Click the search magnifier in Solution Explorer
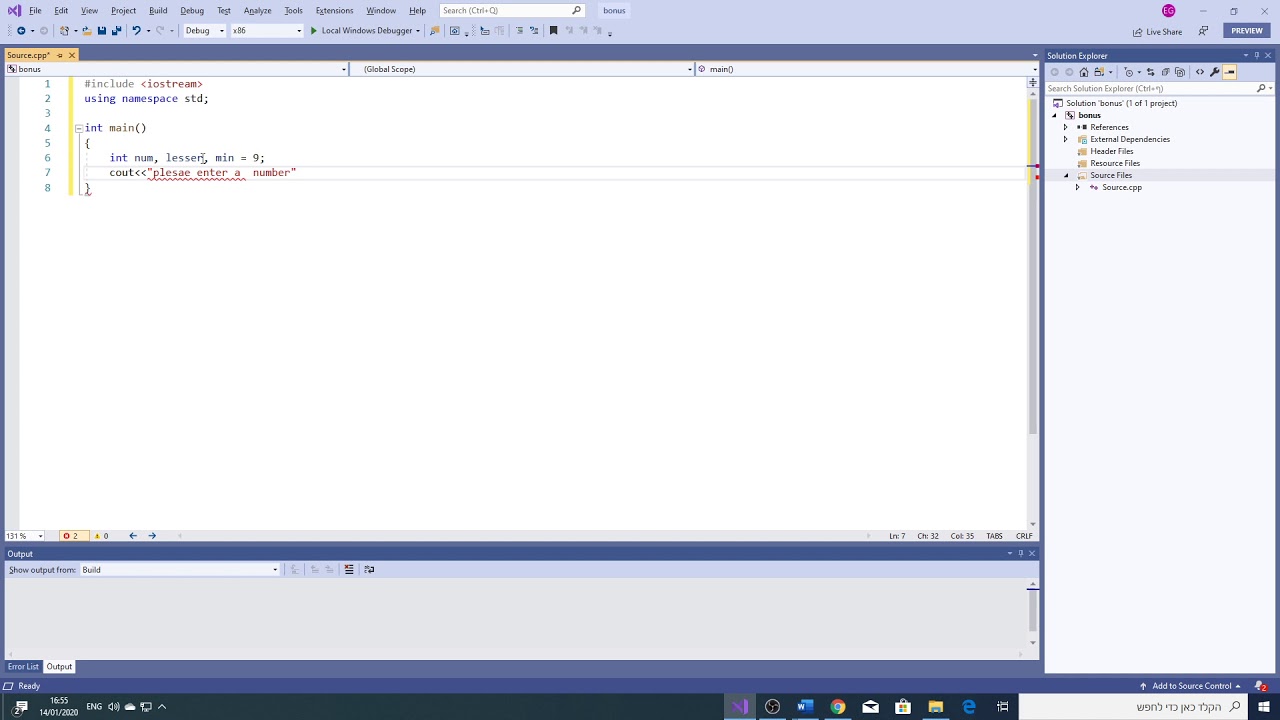 pyautogui.click(x=1261, y=88)
